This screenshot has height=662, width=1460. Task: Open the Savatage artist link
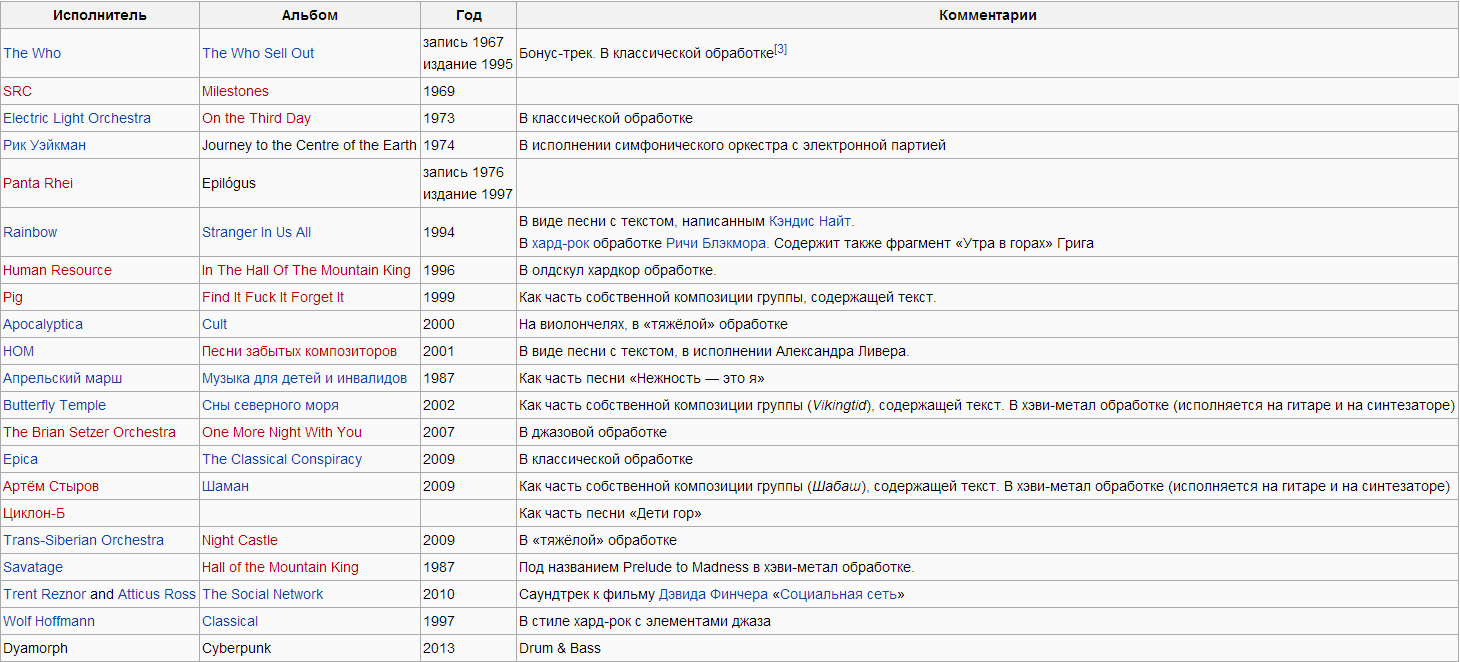tap(33, 567)
